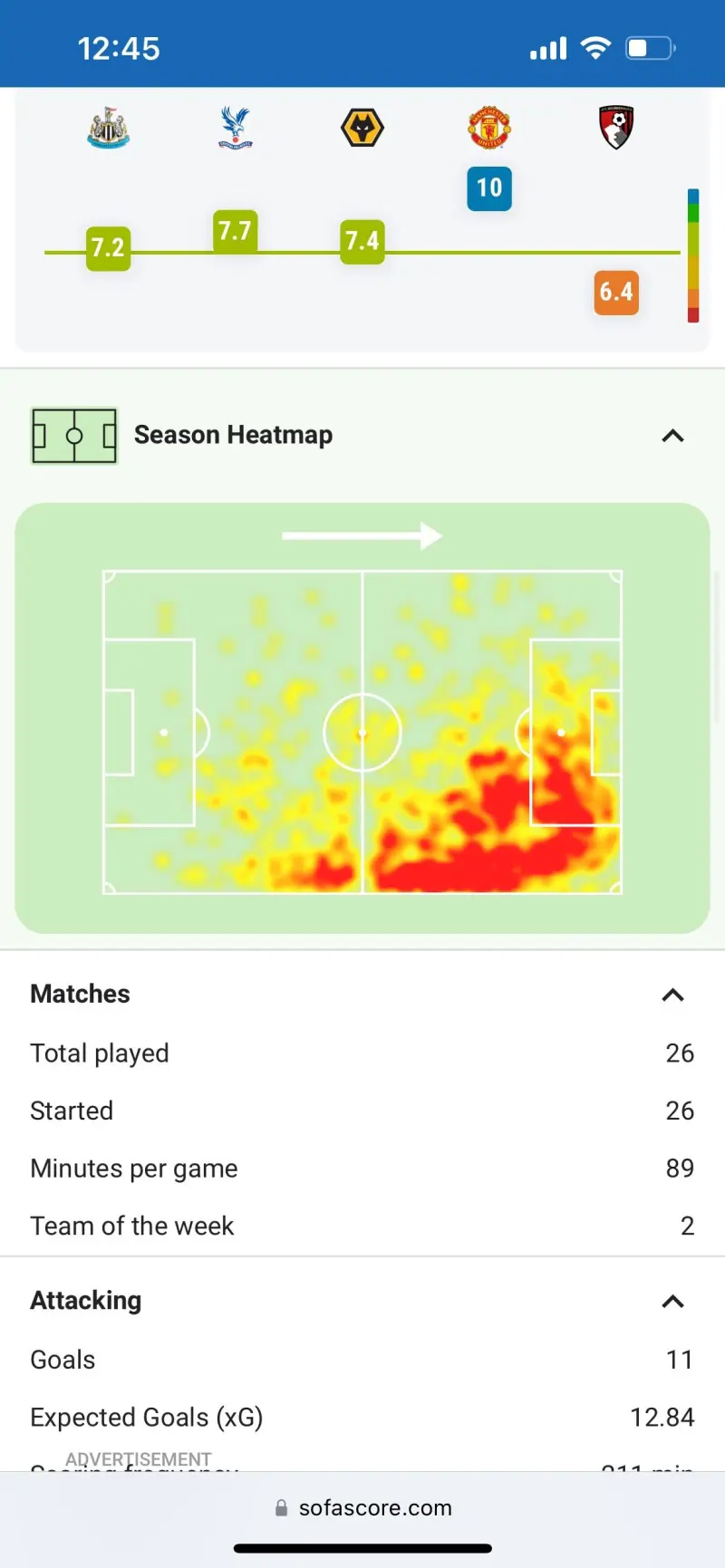
Task: Tap the padlock icon in address bar
Action: pos(281,1507)
